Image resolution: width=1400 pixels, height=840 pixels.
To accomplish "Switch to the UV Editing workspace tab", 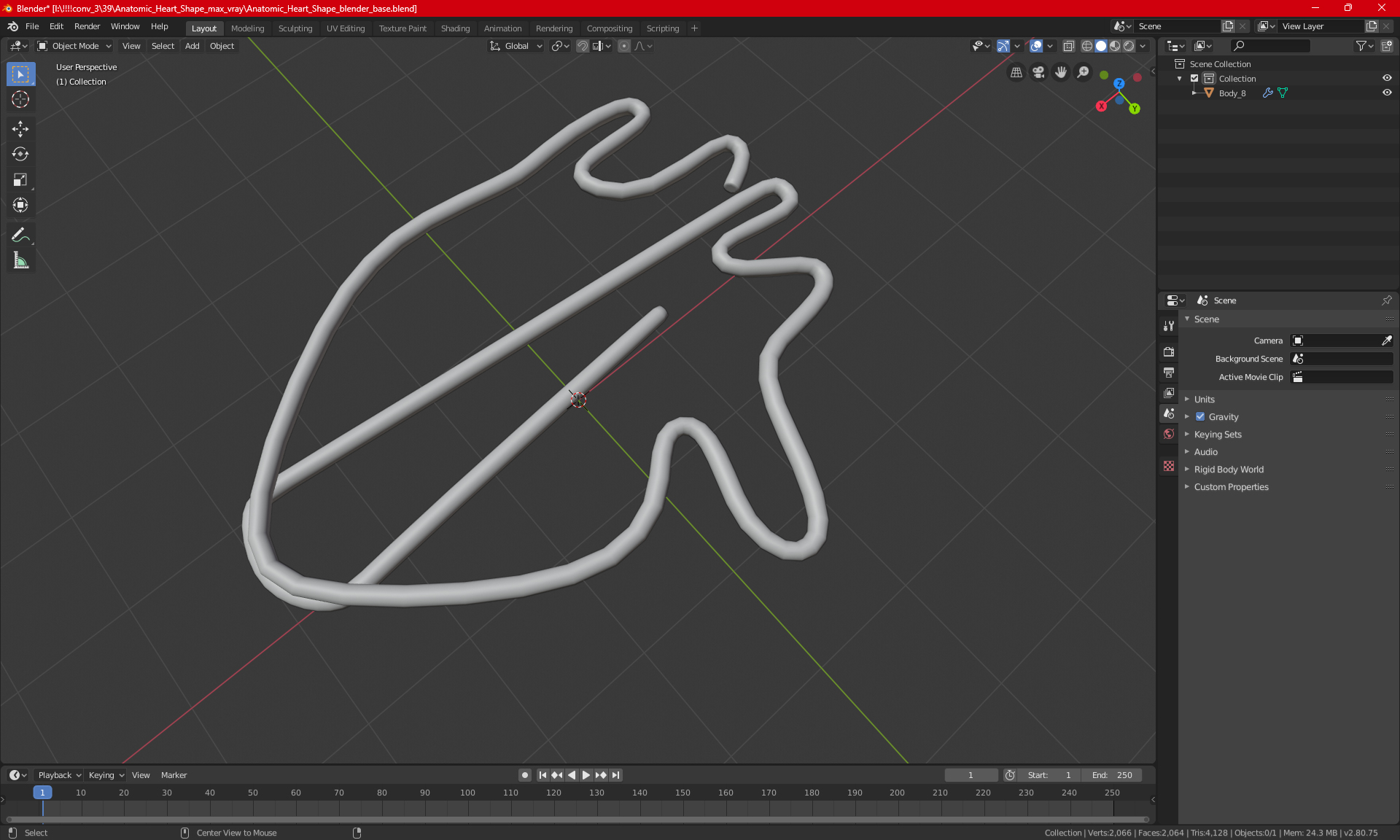I will coord(346,28).
